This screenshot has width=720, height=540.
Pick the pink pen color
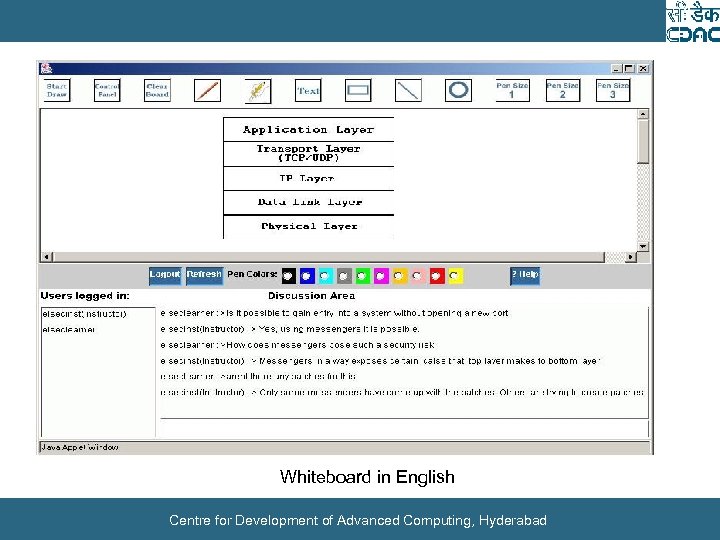418,276
